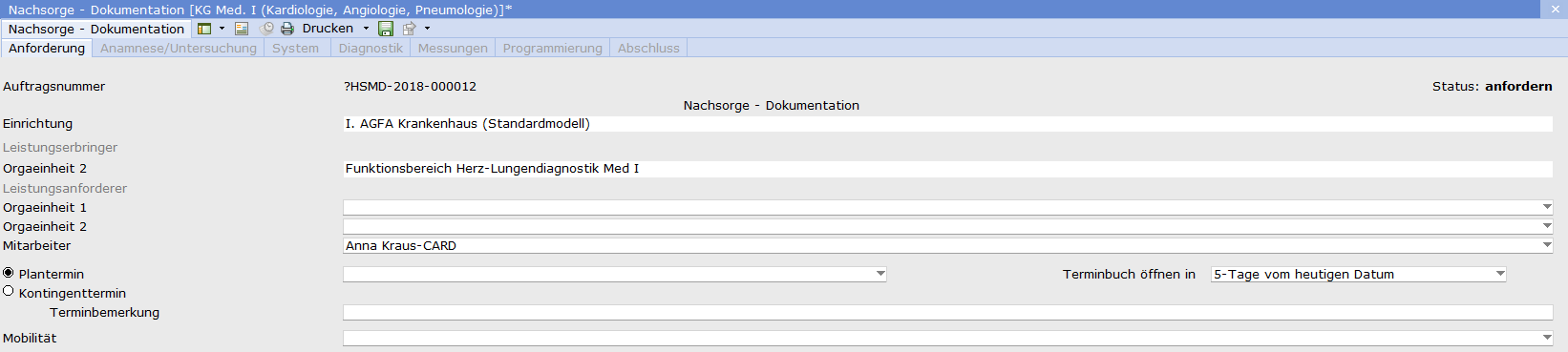Click the Leistungsanforderer heading
This screenshot has height=352, width=1568.
[65, 188]
